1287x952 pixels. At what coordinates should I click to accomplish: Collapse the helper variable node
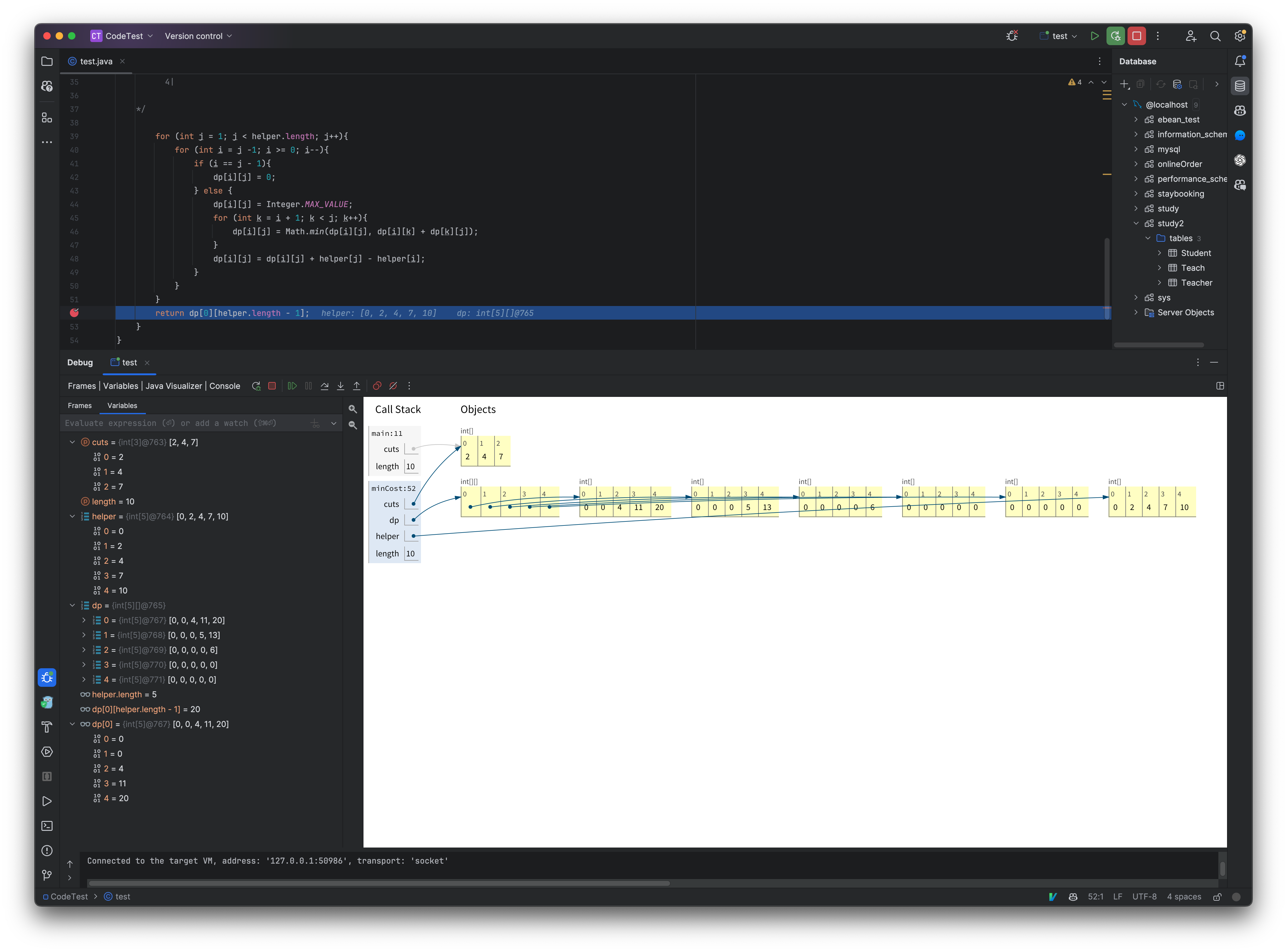click(72, 516)
